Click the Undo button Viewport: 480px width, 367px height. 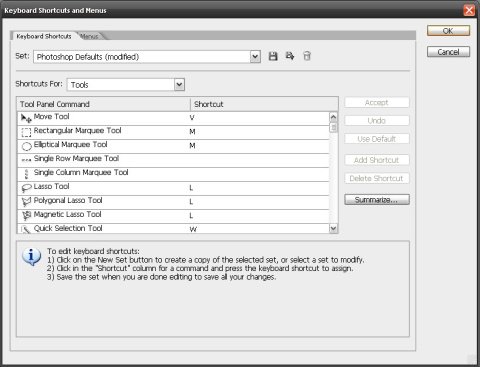point(377,121)
